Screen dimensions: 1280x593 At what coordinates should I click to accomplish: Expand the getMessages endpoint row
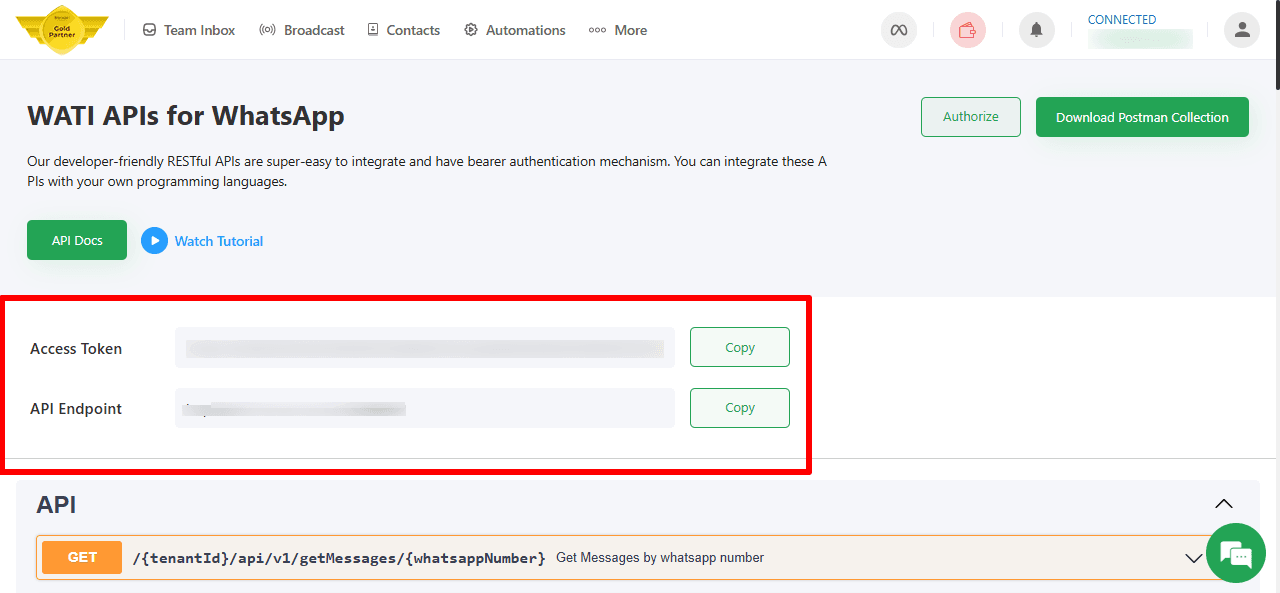point(1193,557)
